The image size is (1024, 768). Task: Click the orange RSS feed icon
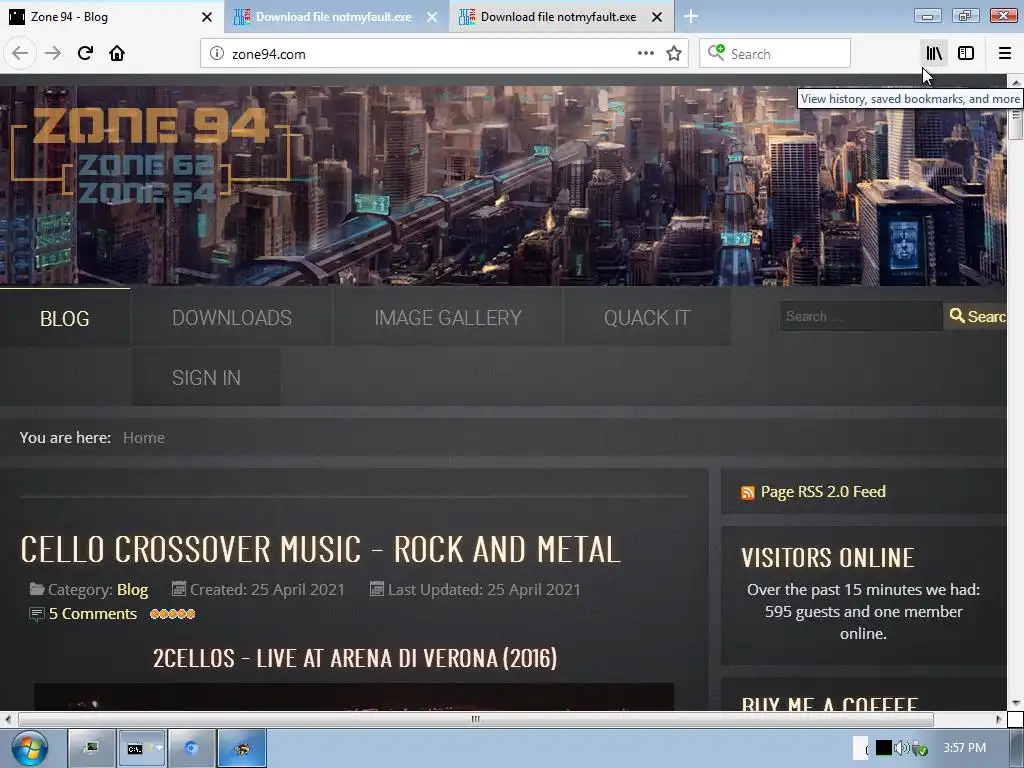[748, 493]
